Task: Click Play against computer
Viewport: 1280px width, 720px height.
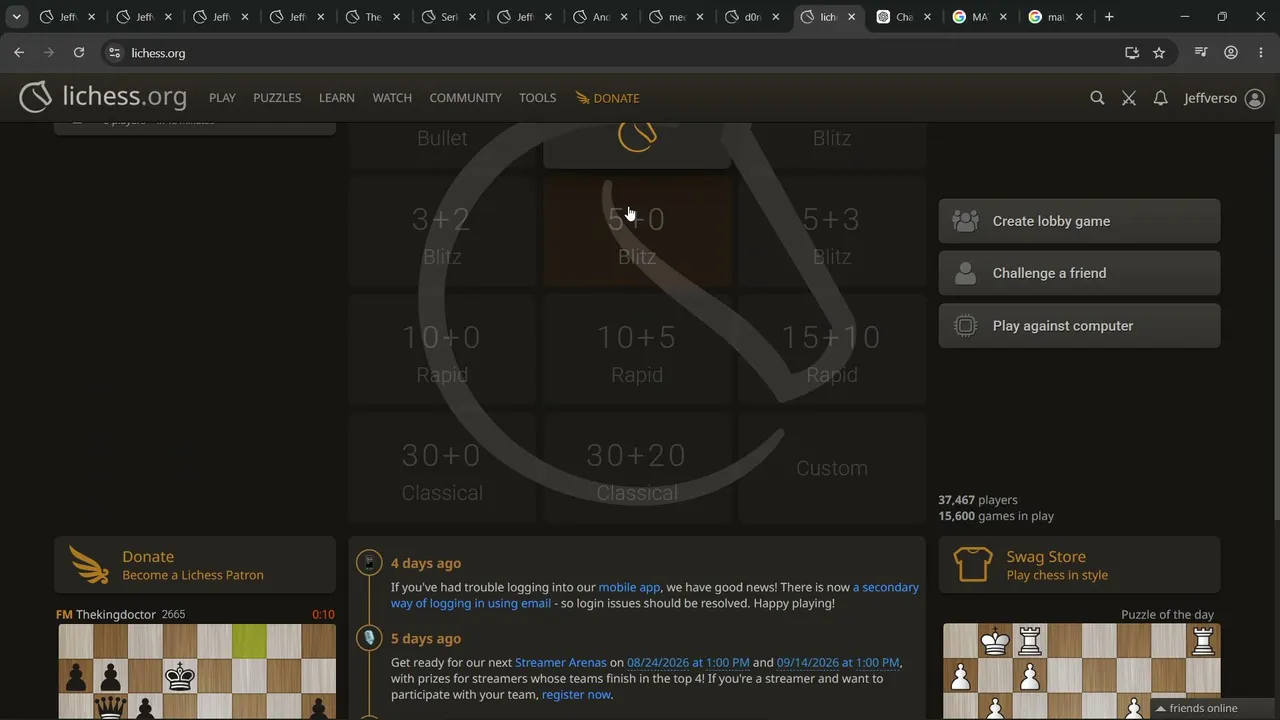Action: pos(1079,326)
